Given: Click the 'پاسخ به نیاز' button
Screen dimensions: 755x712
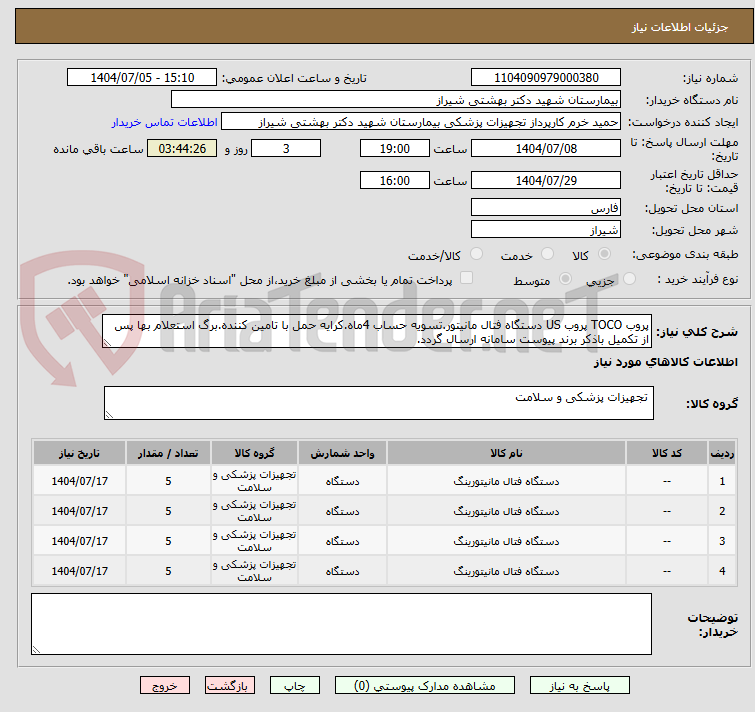Looking at the screenshot, I should tap(578, 686).
